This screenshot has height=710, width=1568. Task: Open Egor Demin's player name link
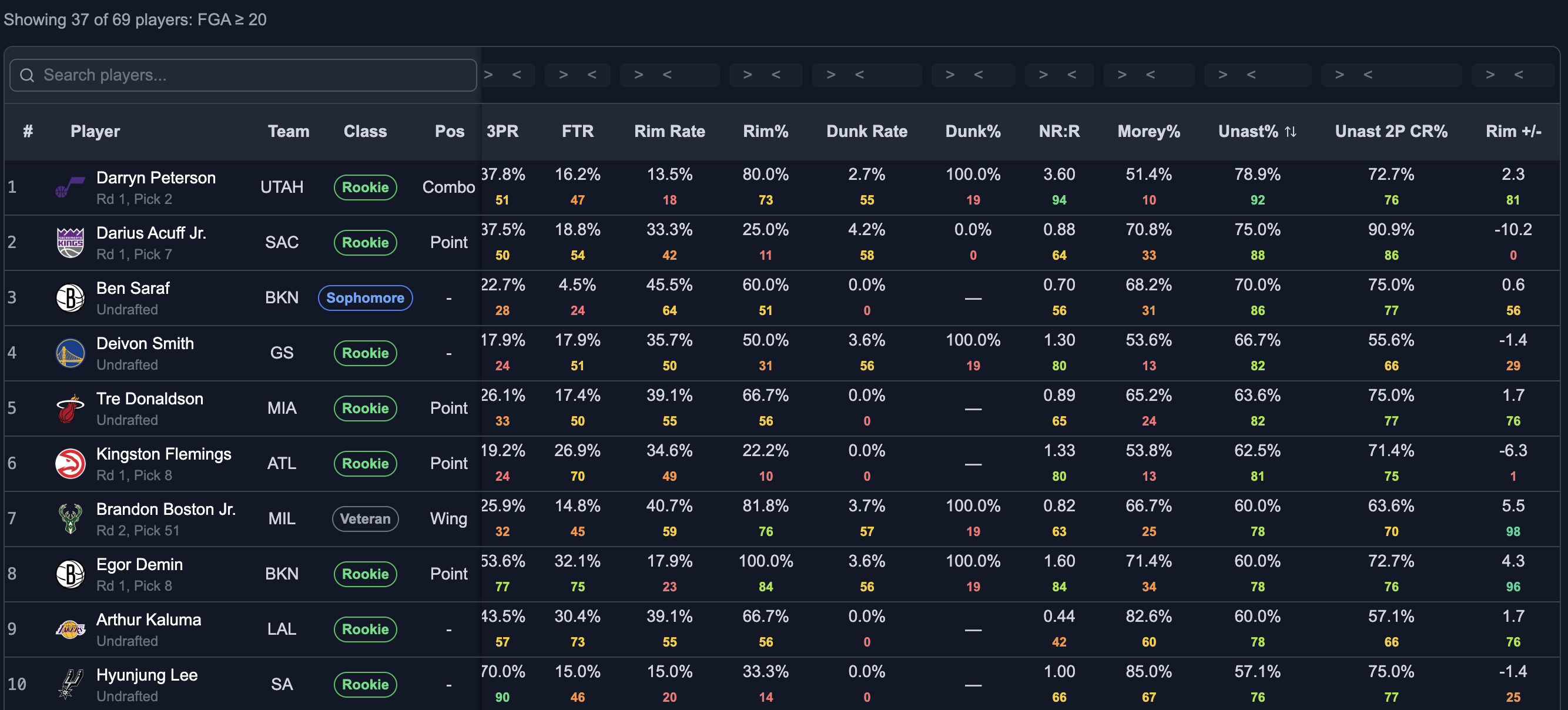coord(139,564)
